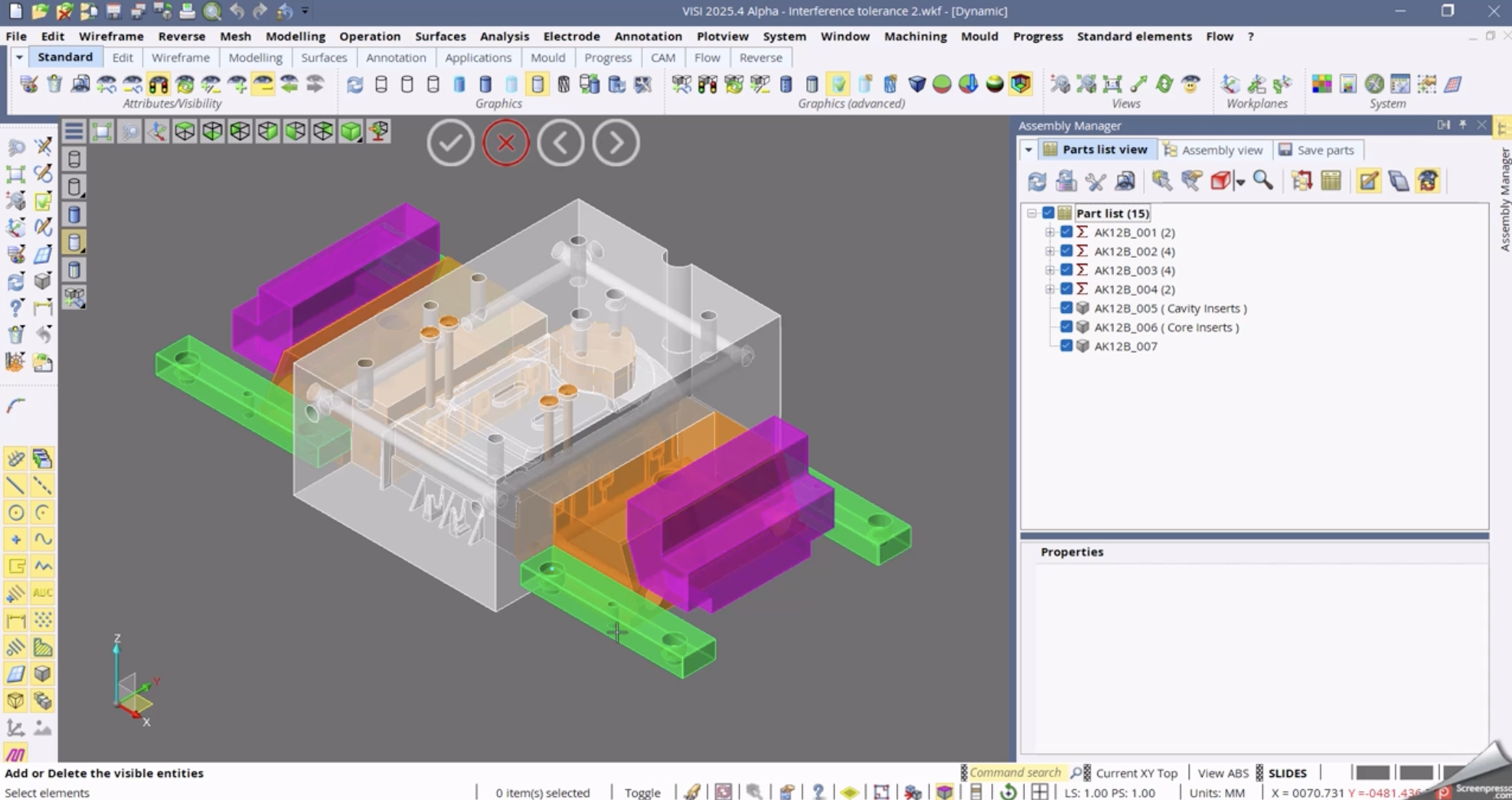Toggle the Part list root checkbox
This screenshot has height=800, width=1512.
pos(1047,212)
